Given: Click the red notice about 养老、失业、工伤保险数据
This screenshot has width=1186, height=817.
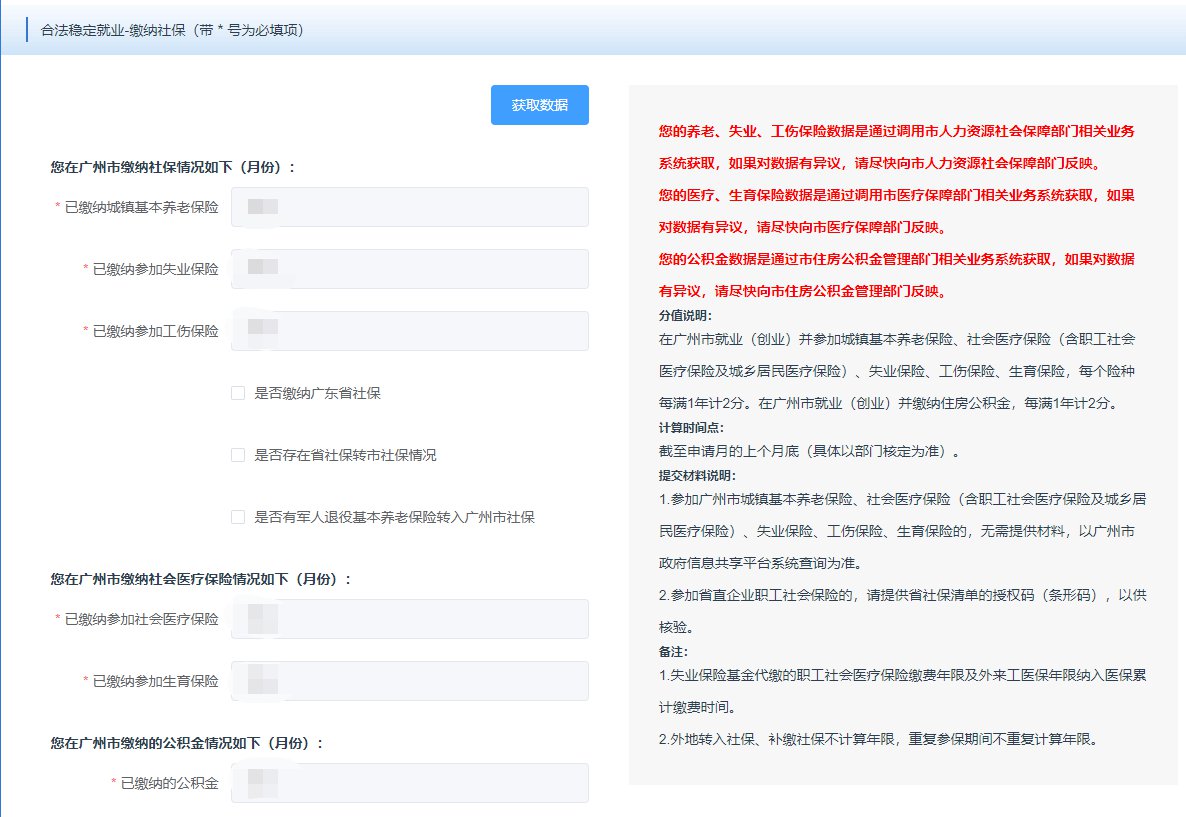Looking at the screenshot, I should (x=896, y=146).
